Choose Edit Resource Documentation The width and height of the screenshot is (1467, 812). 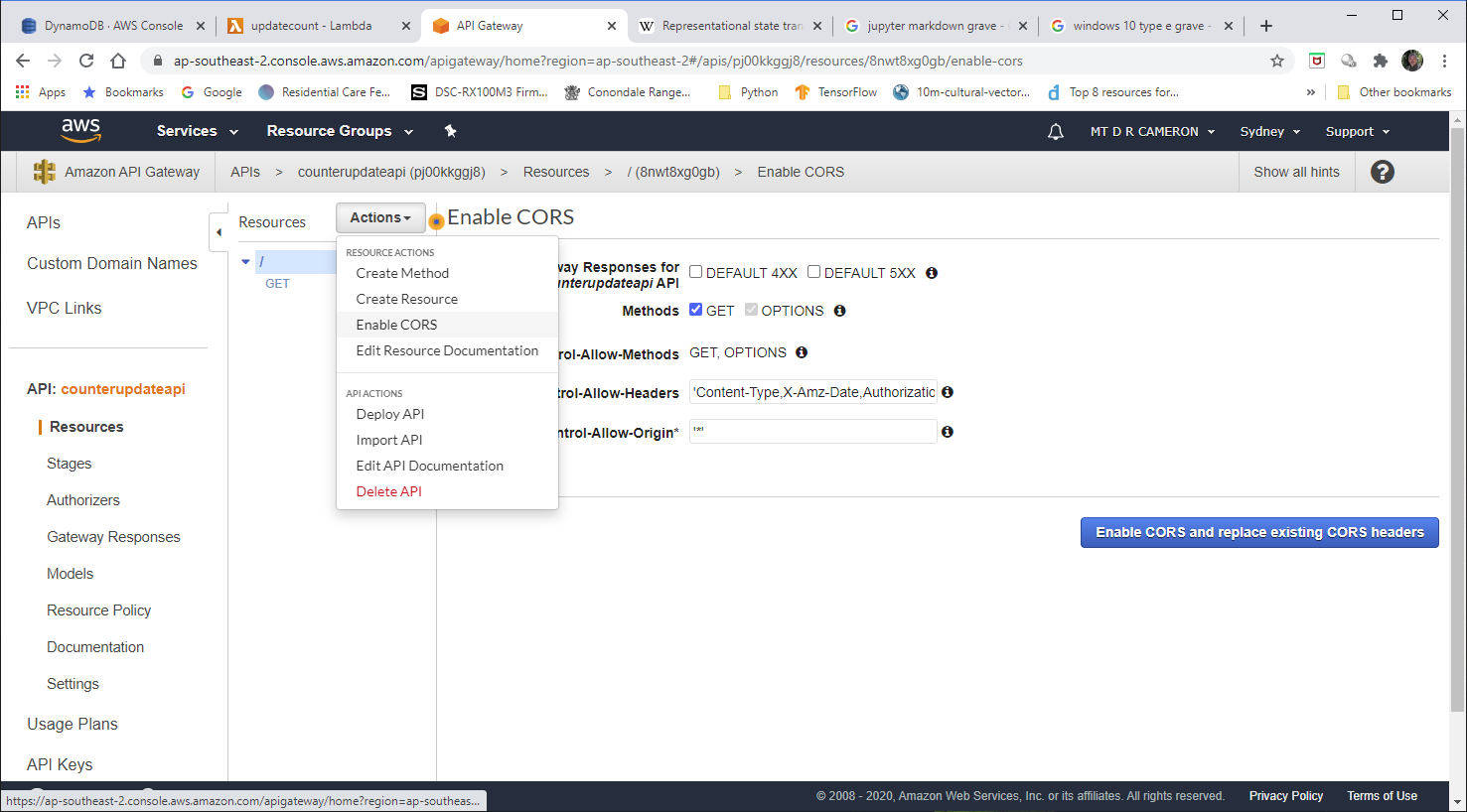pyautogui.click(x=447, y=350)
